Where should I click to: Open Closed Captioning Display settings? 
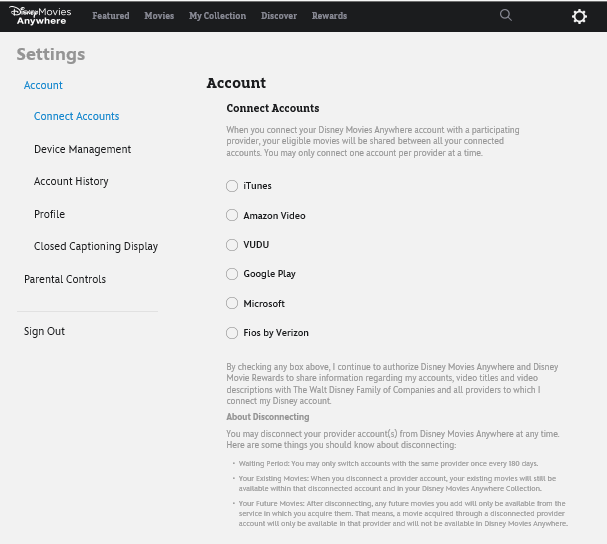[x=96, y=247]
